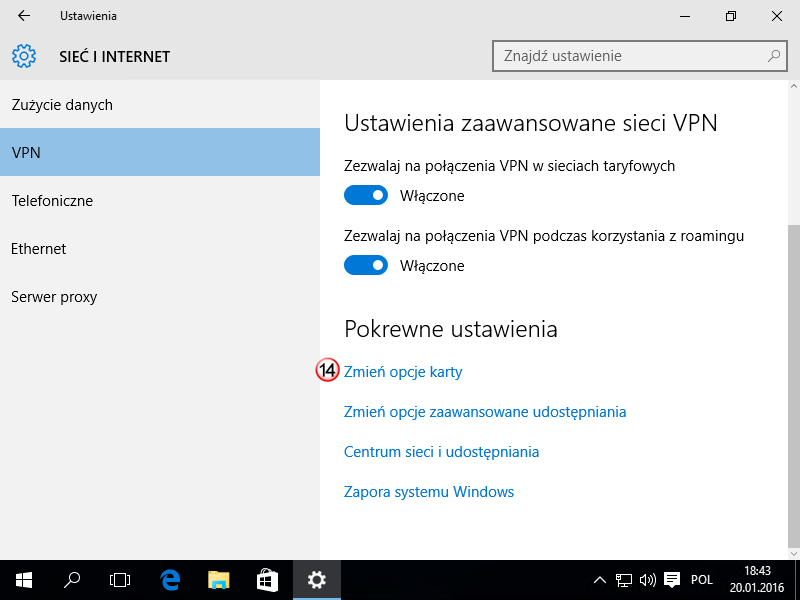
Task: Select the VPN sidebar item
Action: point(160,152)
